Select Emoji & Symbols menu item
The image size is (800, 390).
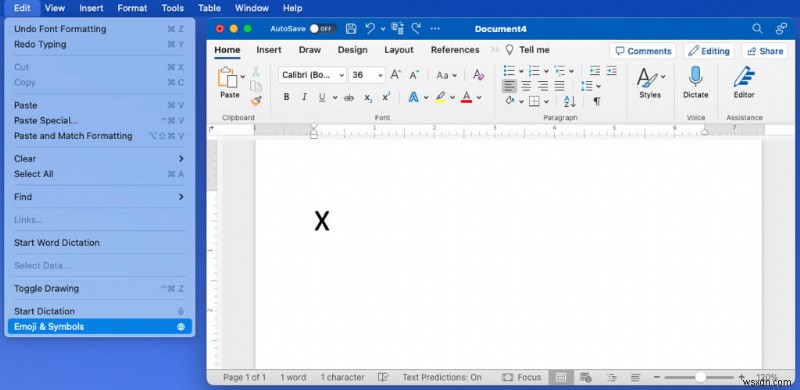[99, 326]
